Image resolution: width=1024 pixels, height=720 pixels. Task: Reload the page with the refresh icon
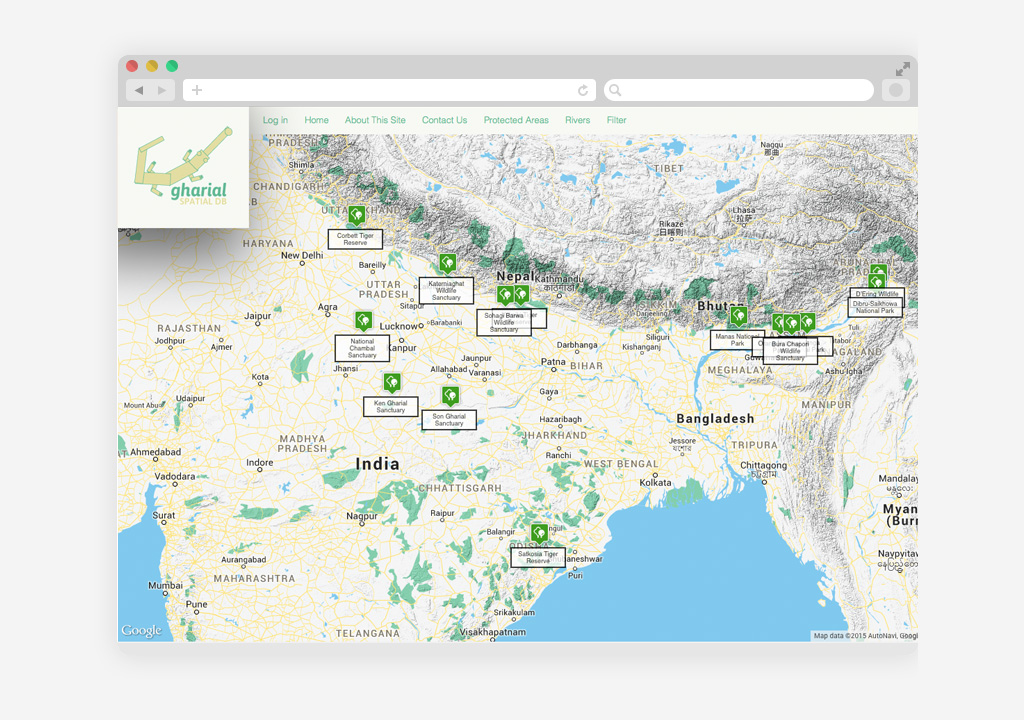coord(583,90)
